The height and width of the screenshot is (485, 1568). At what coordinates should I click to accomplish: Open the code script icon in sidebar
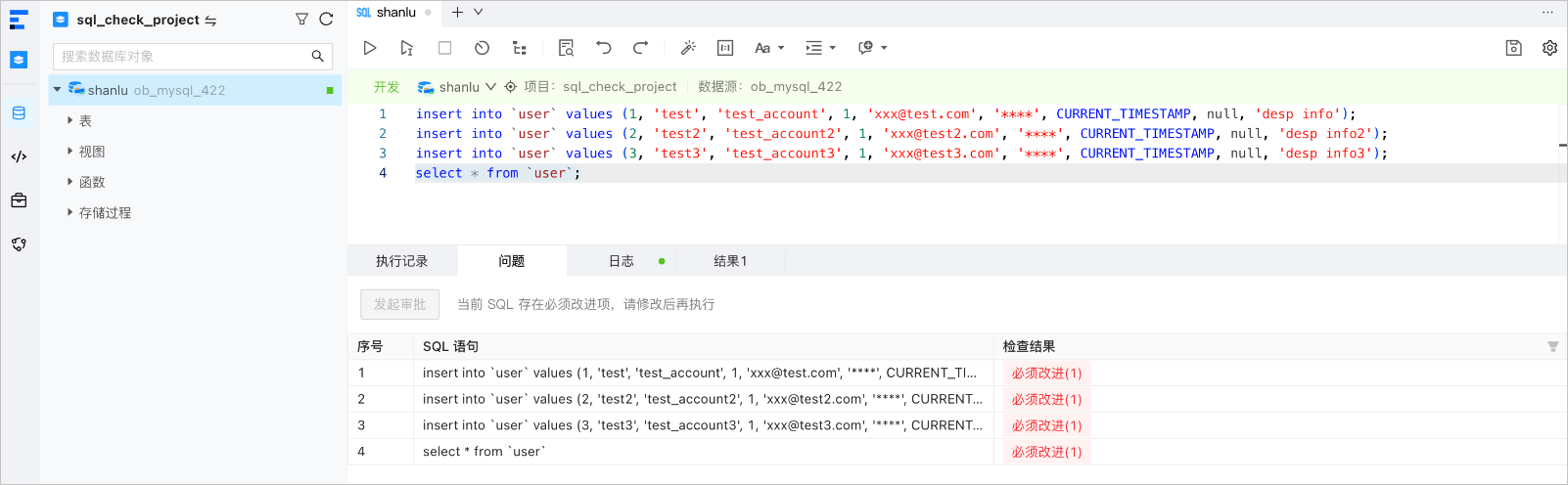tap(19, 156)
